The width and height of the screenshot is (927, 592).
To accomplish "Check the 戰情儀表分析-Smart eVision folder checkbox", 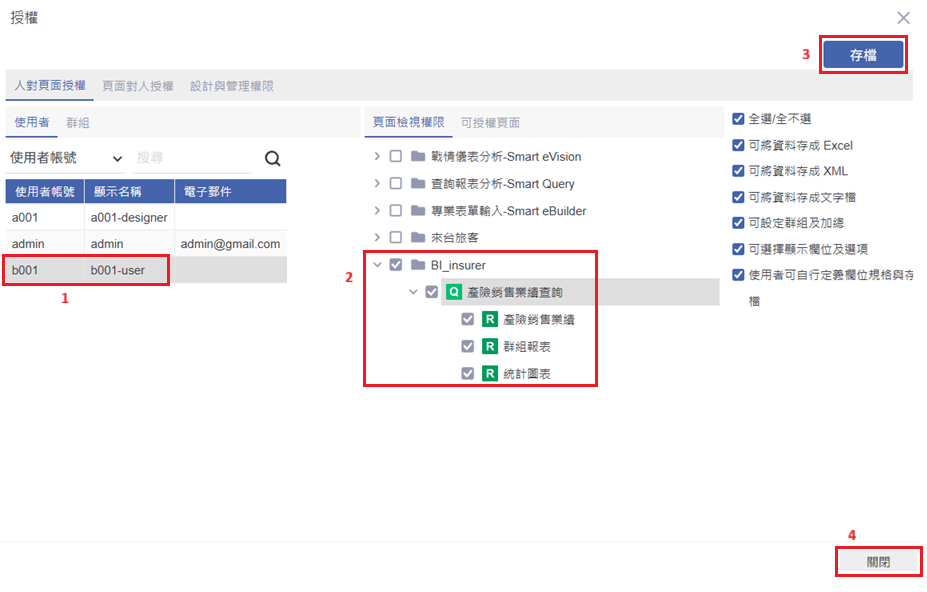I will click(x=396, y=157).
